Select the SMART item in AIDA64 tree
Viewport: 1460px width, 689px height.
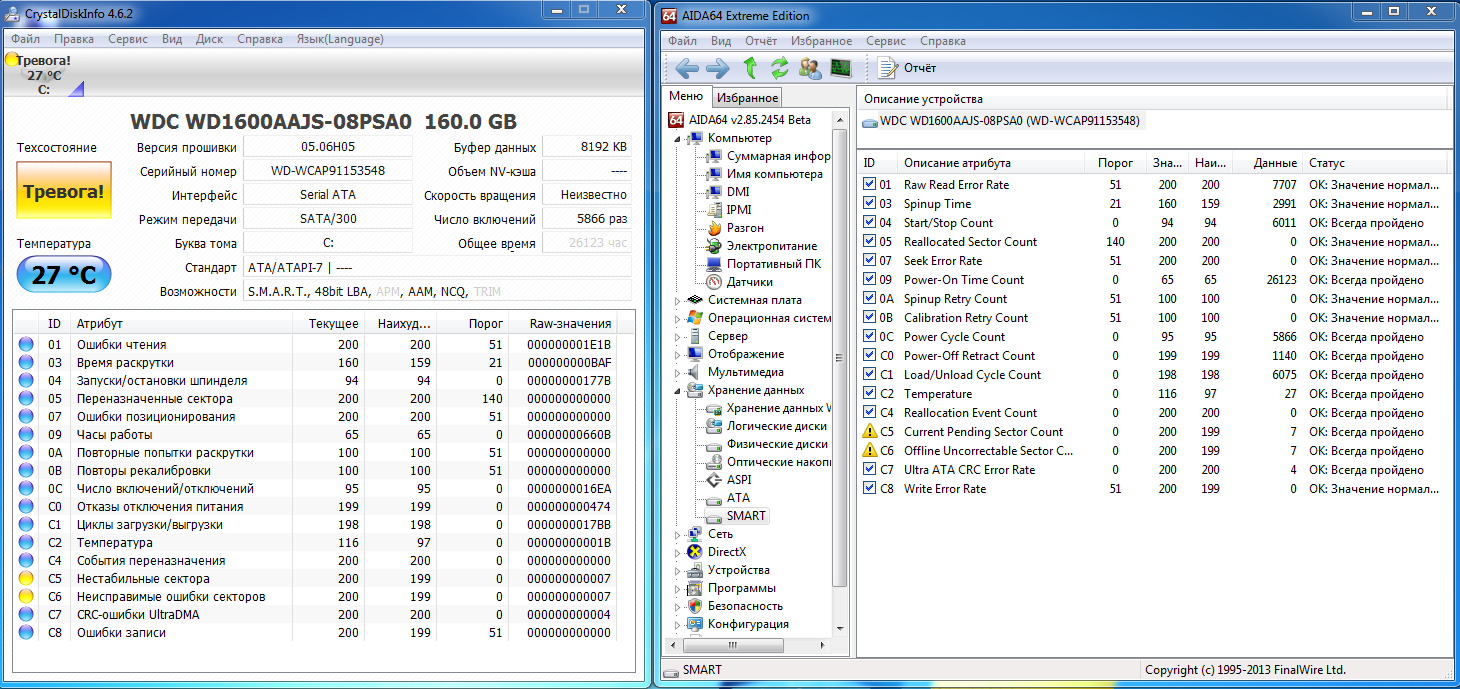[x=746, y=516]
